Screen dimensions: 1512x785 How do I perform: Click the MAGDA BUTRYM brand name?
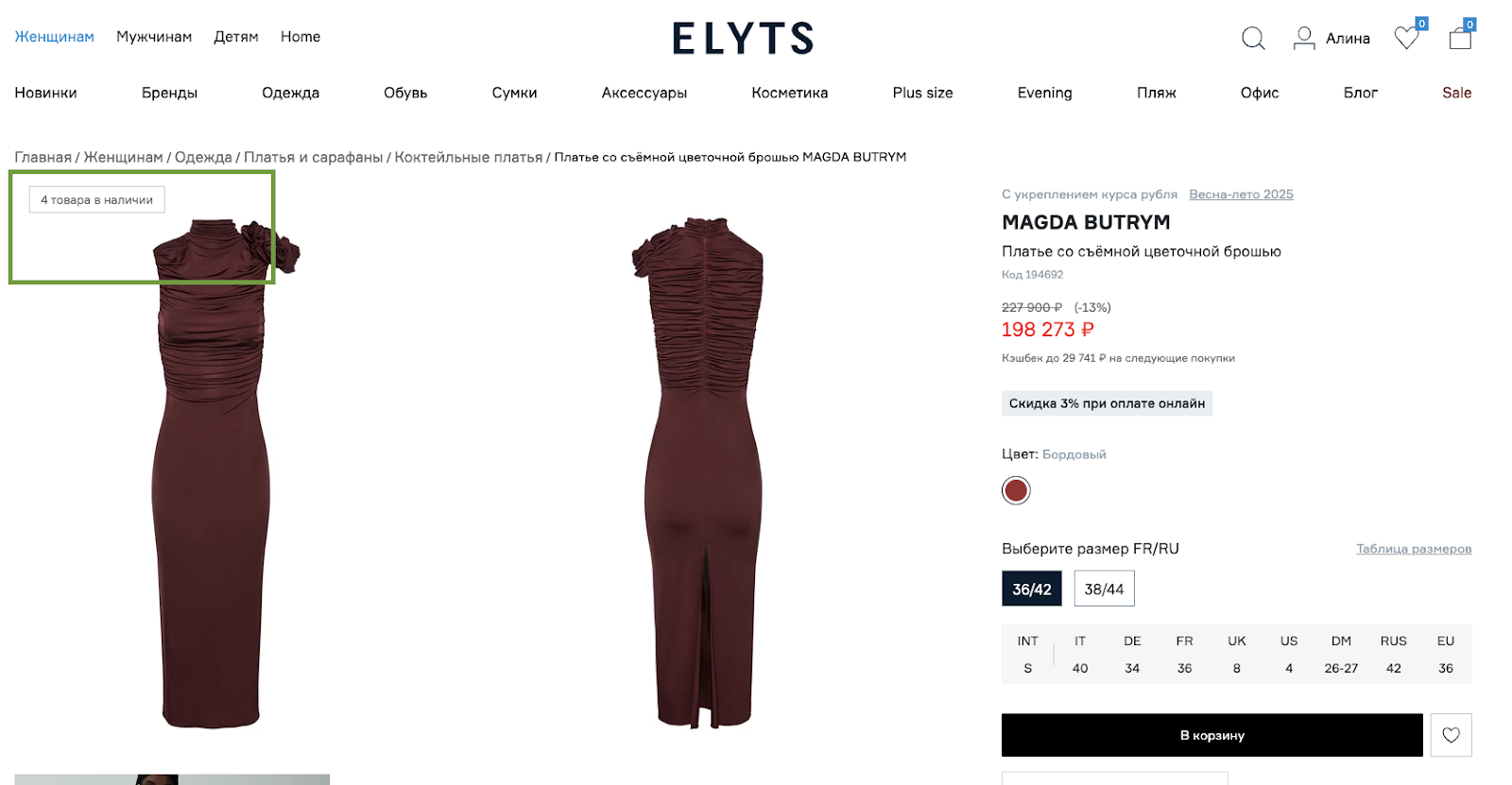(1086, 223)
